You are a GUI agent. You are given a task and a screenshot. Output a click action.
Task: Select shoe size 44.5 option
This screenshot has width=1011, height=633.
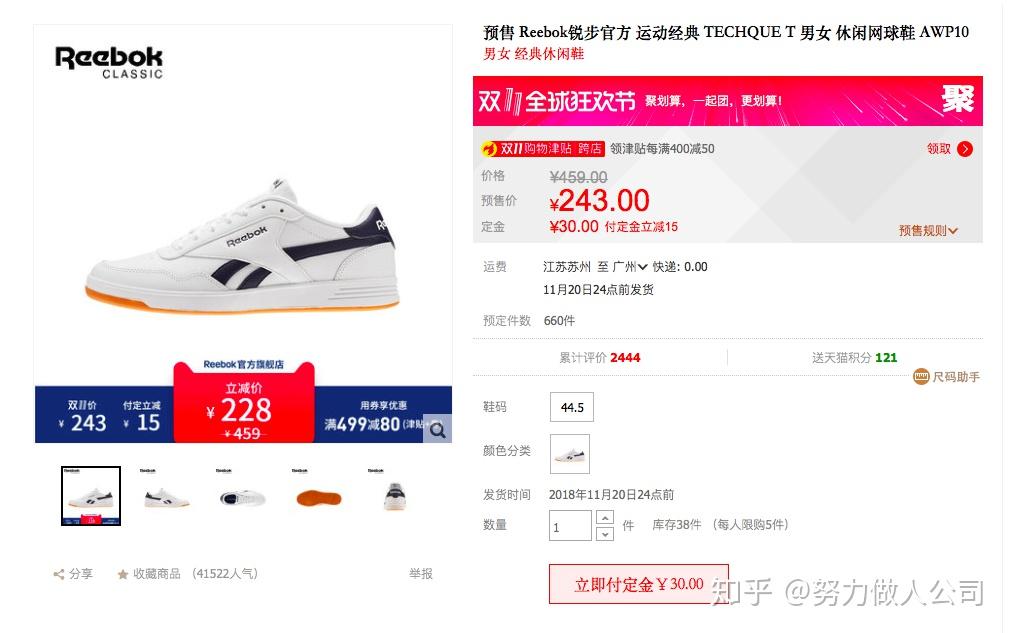[572, 407]
